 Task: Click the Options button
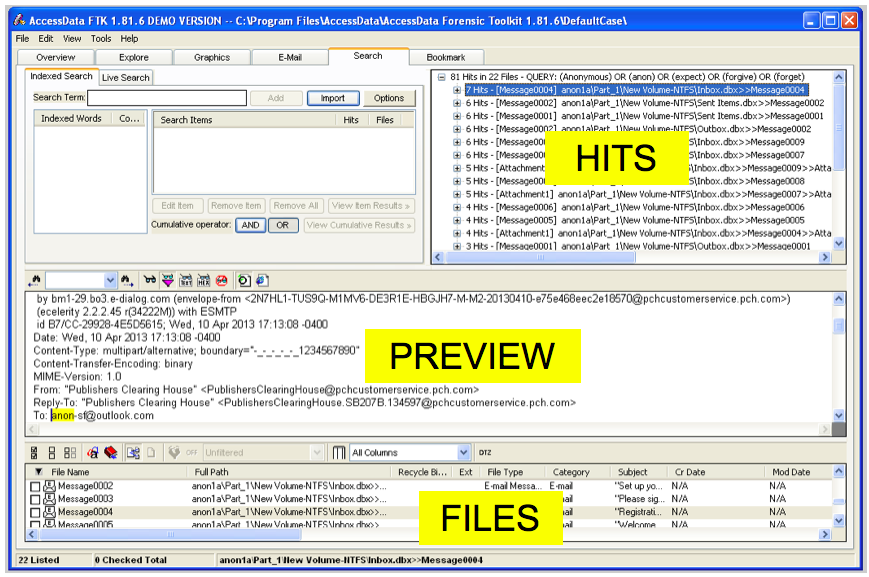[x=389, y=98]
